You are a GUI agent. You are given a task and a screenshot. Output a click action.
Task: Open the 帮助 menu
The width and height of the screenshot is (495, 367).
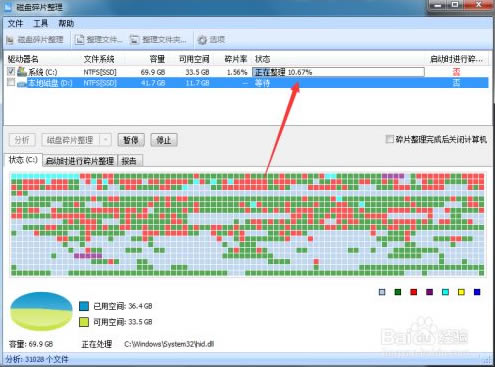(x=66, y=24)
